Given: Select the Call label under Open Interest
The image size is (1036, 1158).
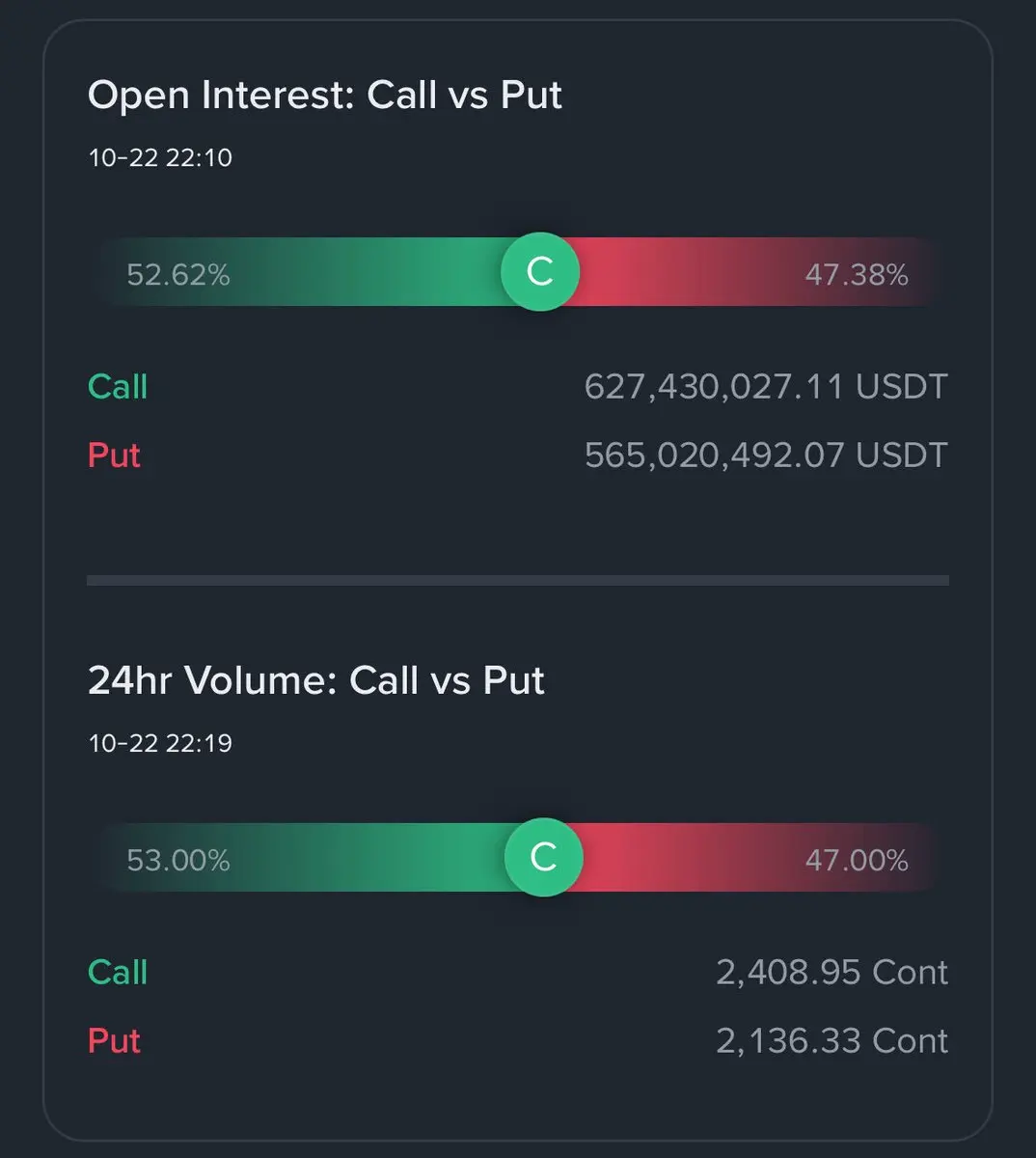Looking at the screenshot, I should [118, 387].
